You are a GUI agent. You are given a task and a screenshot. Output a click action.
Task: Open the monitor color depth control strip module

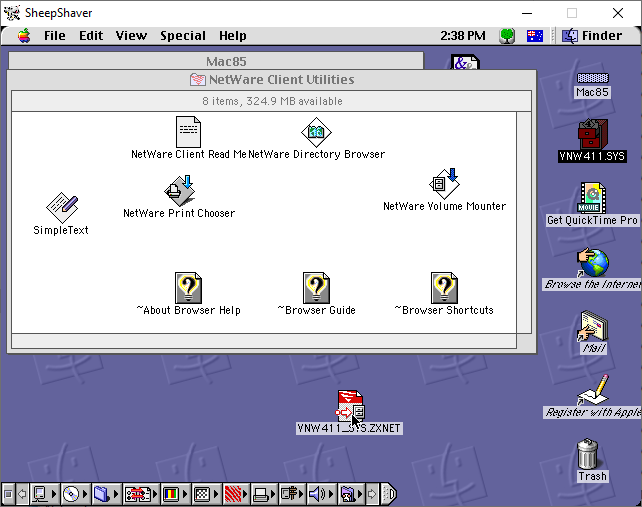click(x=175, y=494)
